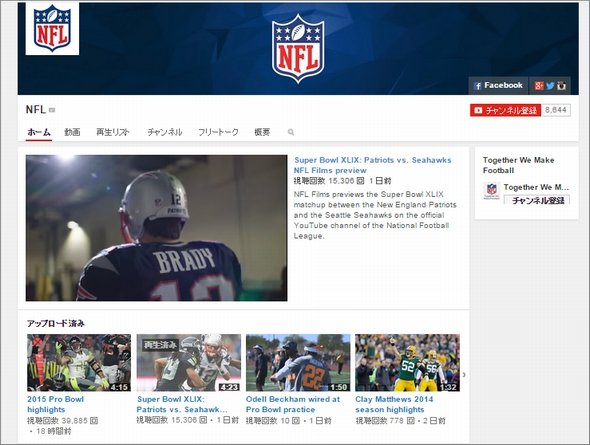The image size is (590, 445).
Task: Click the 8,644 subscriber count box
Action: coord(556,110)
